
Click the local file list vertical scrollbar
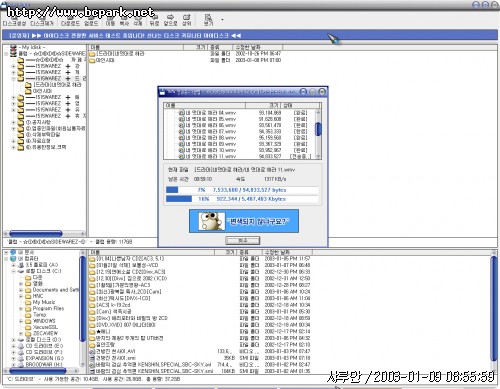point(494,308)
